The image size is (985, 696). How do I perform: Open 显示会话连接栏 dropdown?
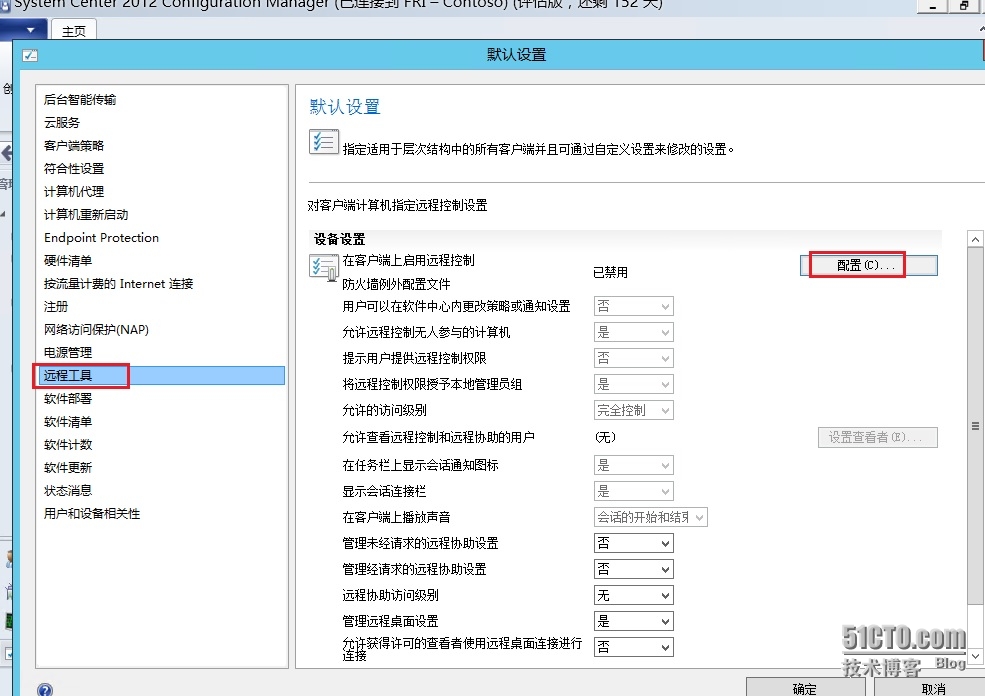coord(633,491)
